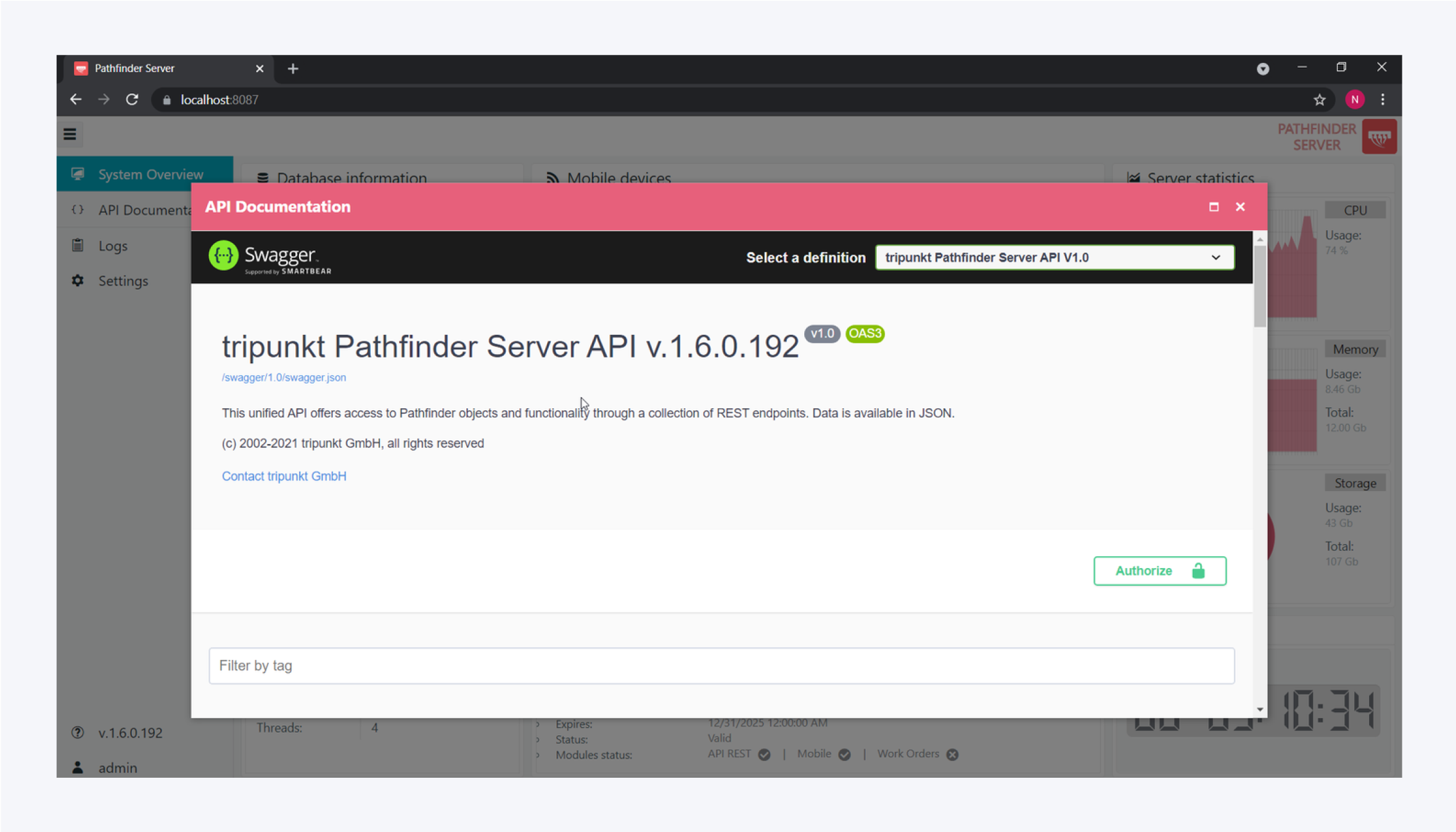Click the API Documentation braces icon

[78, 210]
